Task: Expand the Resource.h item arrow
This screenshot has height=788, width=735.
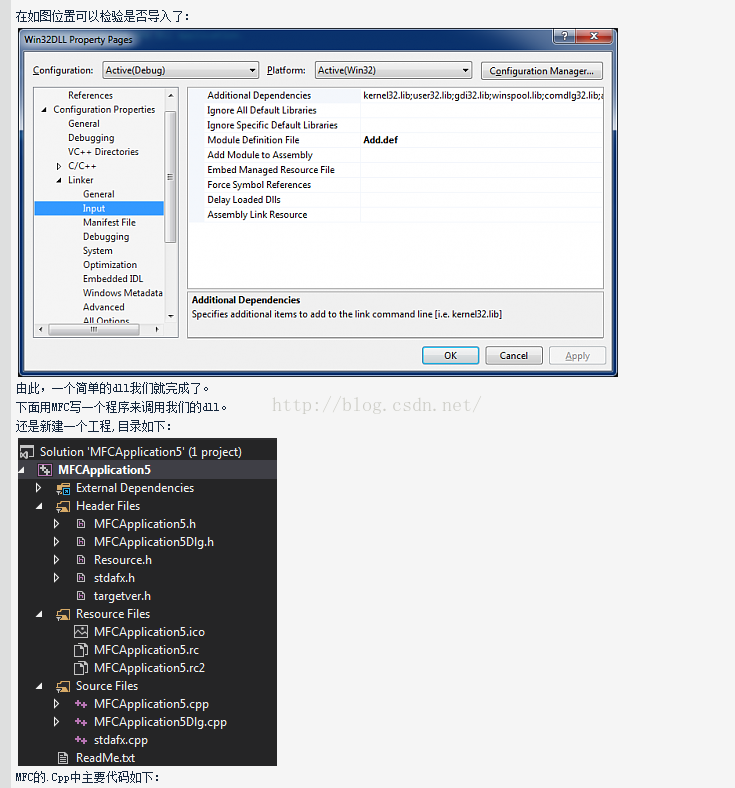Action: [56, 560]
